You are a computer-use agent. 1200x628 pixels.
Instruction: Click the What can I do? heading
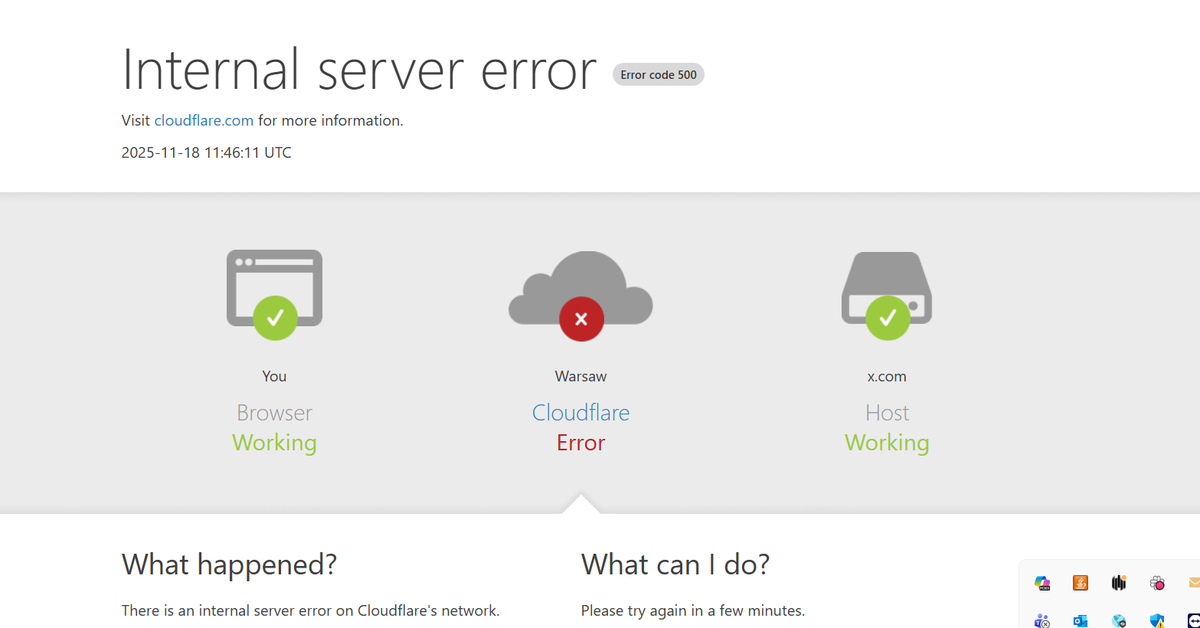point(675,565)
